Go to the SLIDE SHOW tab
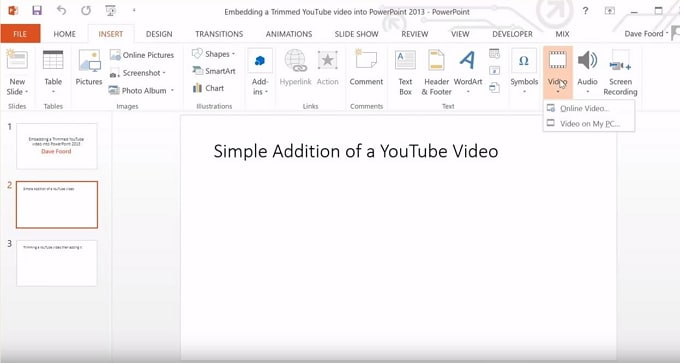 click(x=356, y=34)
